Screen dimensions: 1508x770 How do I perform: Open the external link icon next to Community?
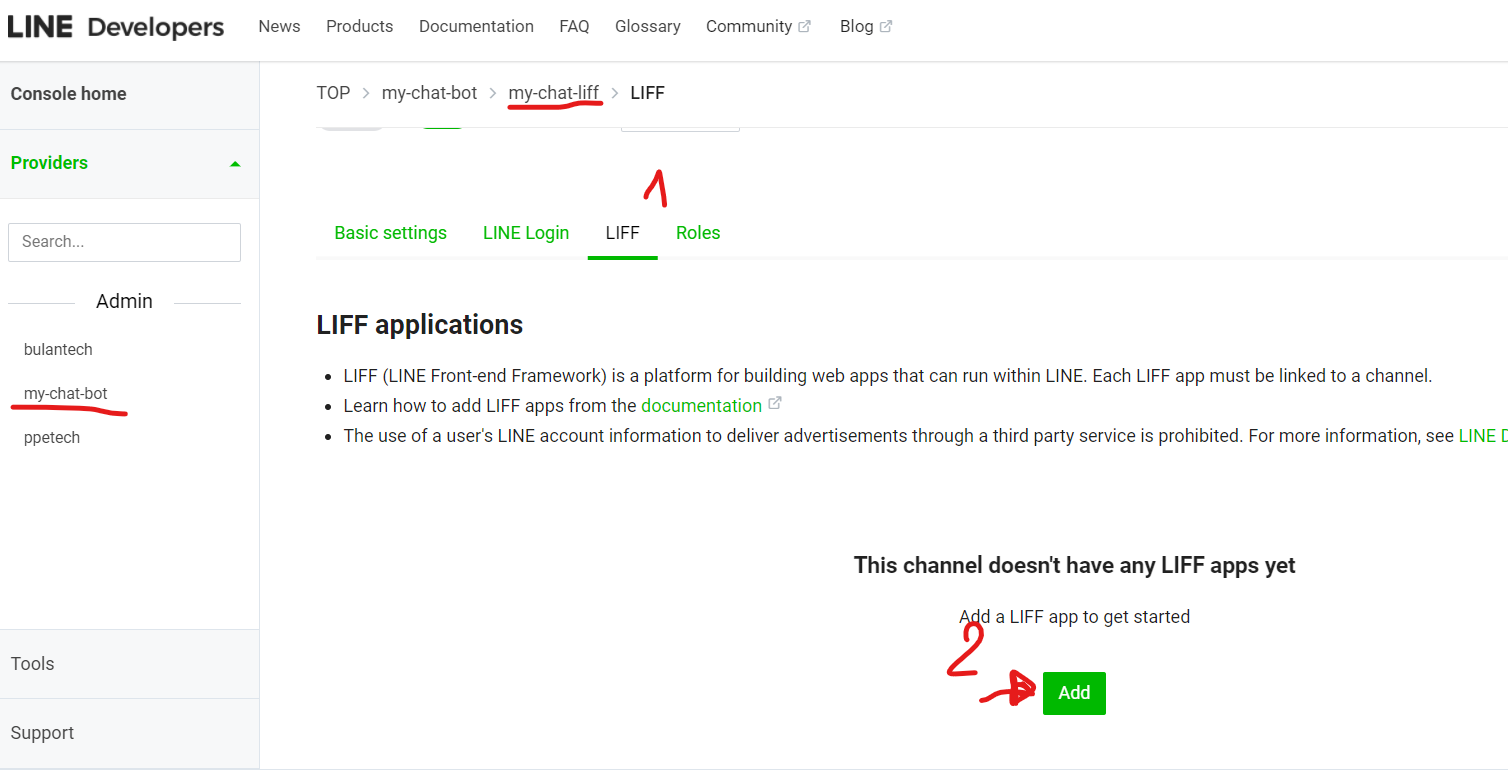805,25
